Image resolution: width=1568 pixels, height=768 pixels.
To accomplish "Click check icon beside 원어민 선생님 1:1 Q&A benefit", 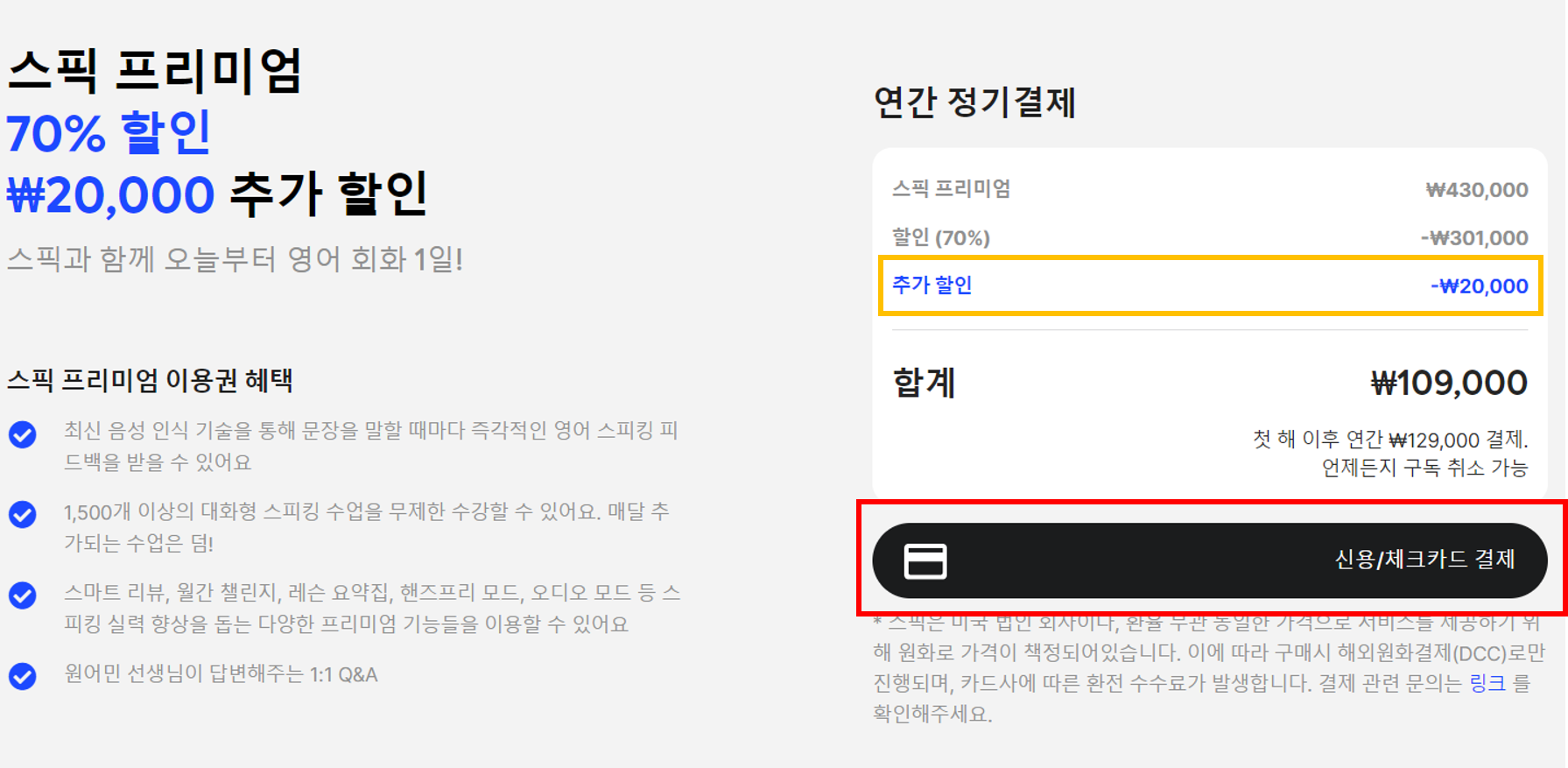I will (23, 676).
